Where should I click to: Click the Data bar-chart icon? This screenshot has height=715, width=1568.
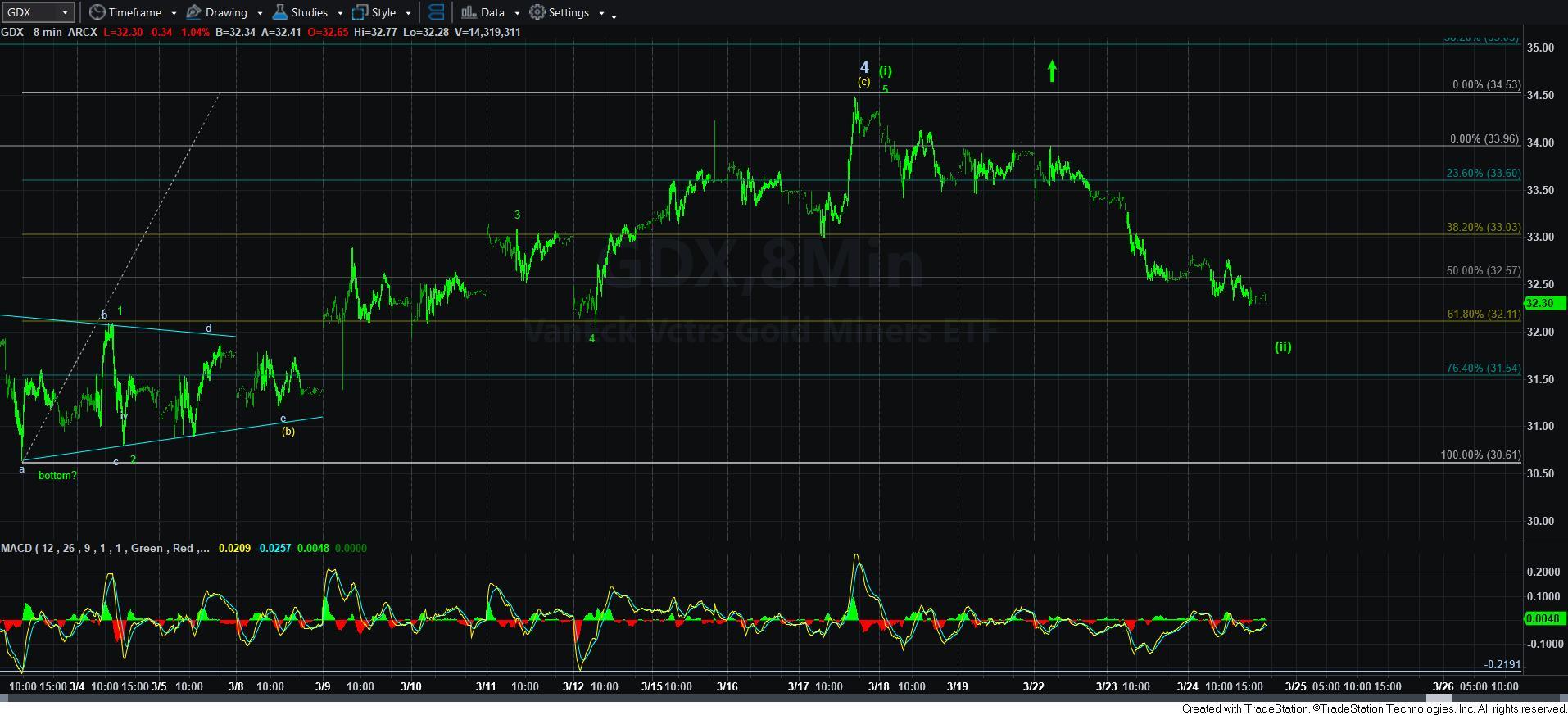click(469, 12)
